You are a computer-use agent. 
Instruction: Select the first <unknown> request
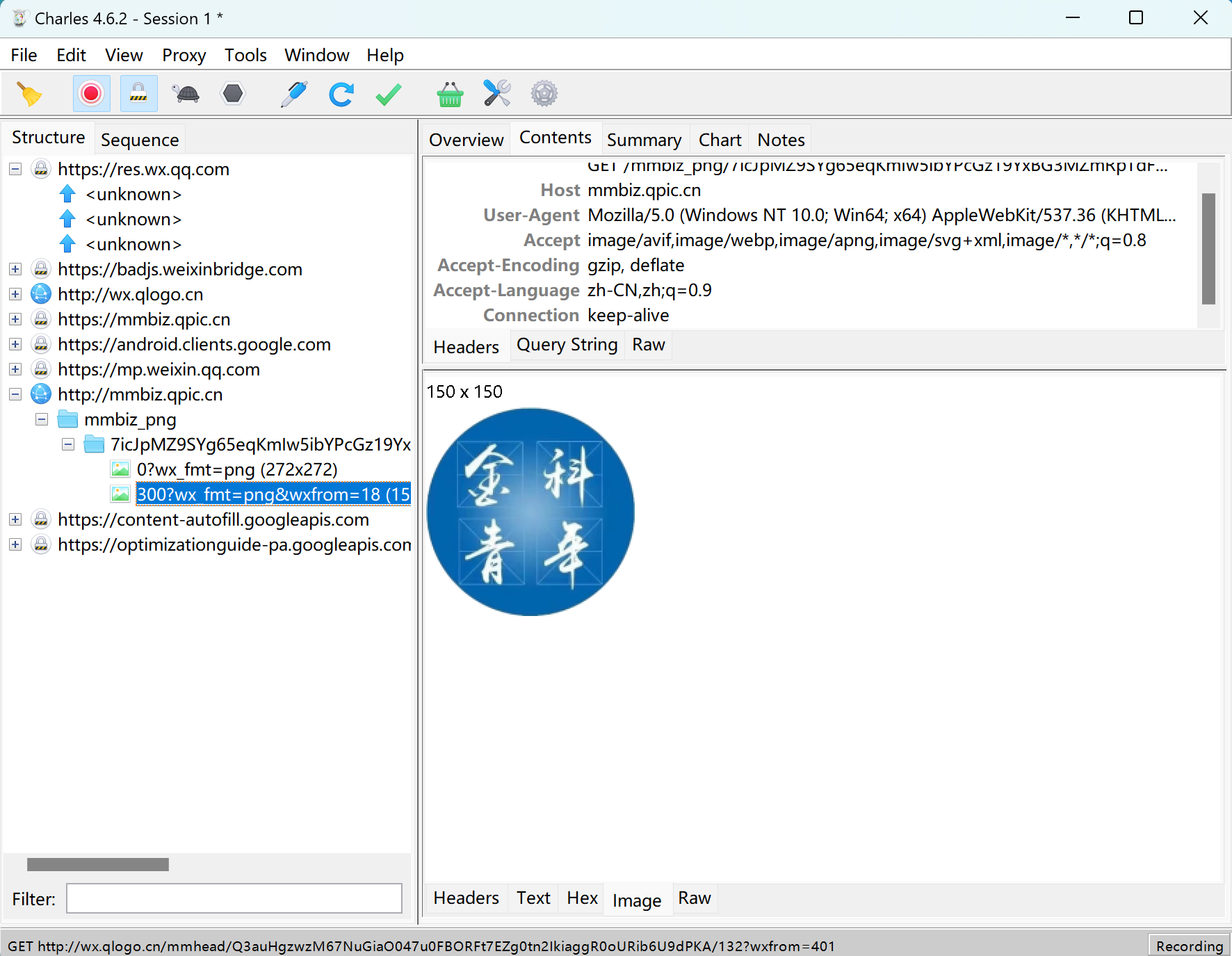click(133, 194)
